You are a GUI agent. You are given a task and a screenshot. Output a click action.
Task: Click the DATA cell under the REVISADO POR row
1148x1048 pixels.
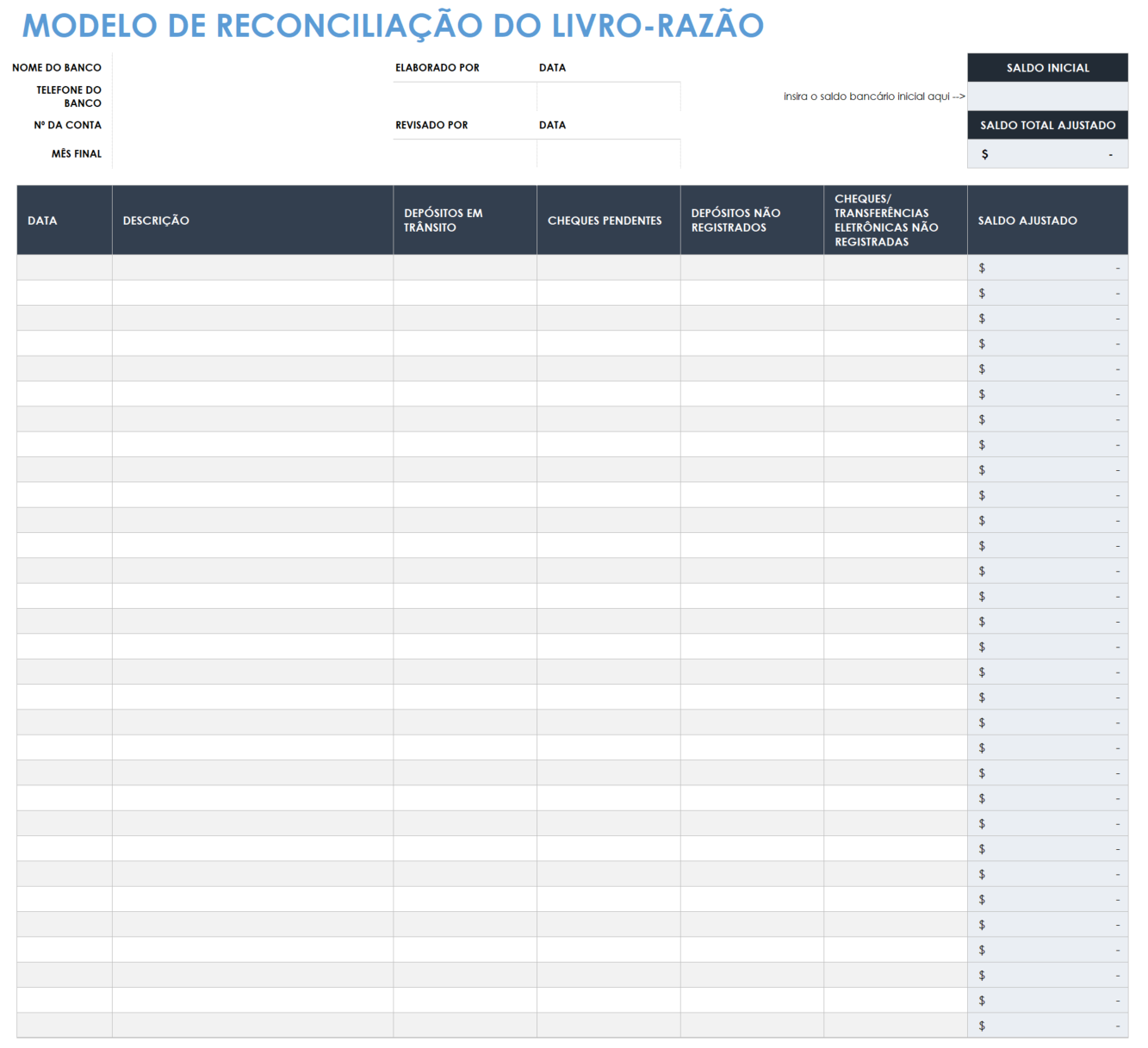pyautogui.click(x=609, y=153)
